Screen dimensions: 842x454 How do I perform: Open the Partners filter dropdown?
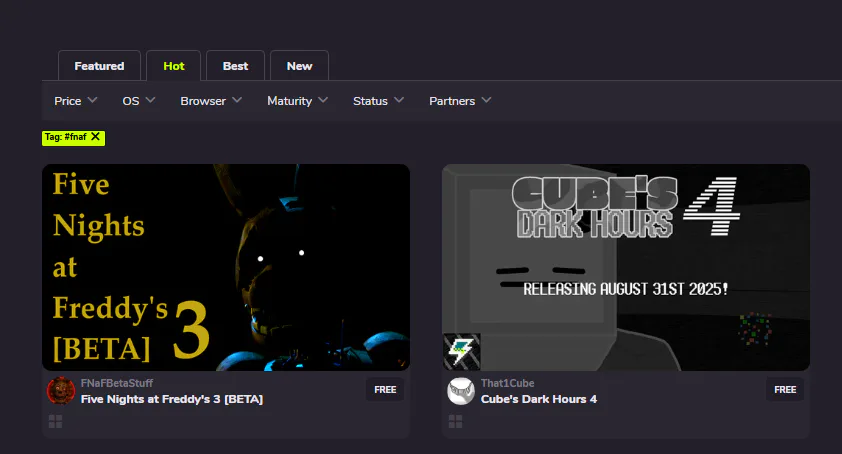460,101
